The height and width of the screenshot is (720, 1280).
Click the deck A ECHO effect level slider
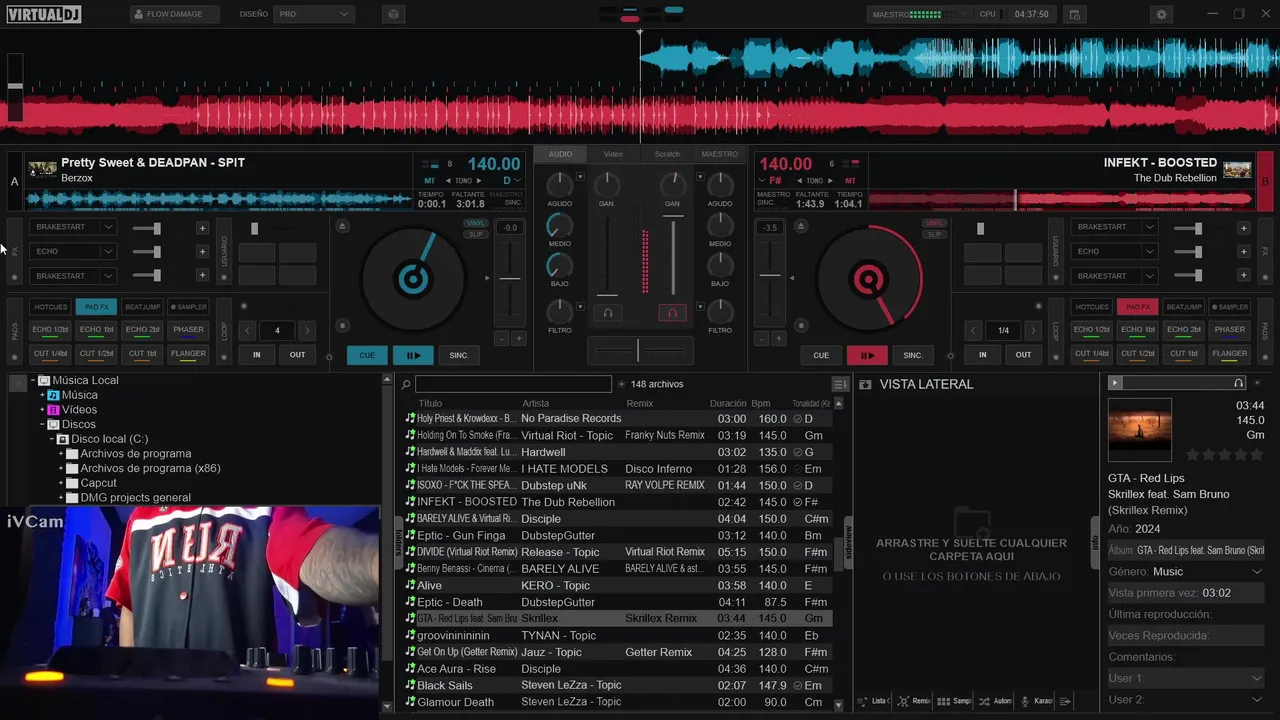[x=146, y=252]
